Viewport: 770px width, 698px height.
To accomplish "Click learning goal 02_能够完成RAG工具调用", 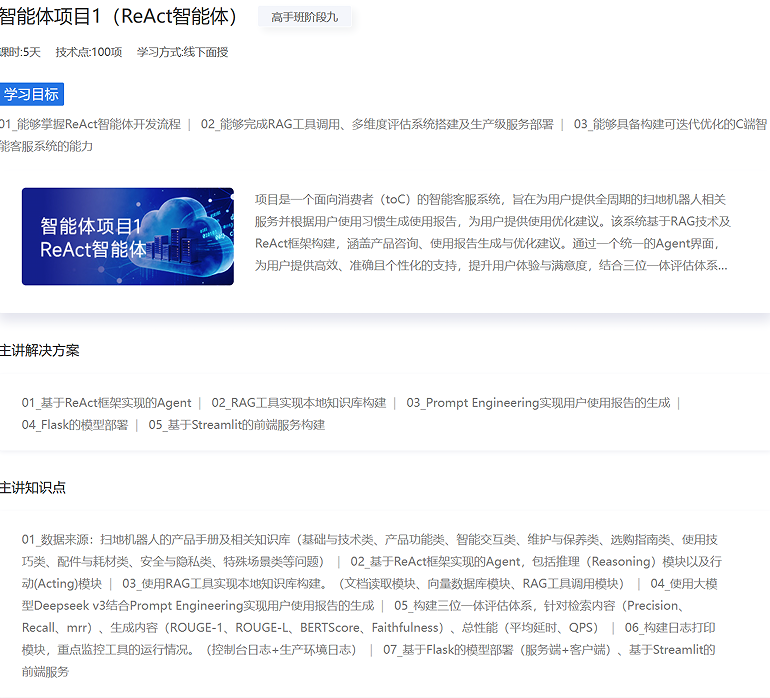I will coord(377,124).
